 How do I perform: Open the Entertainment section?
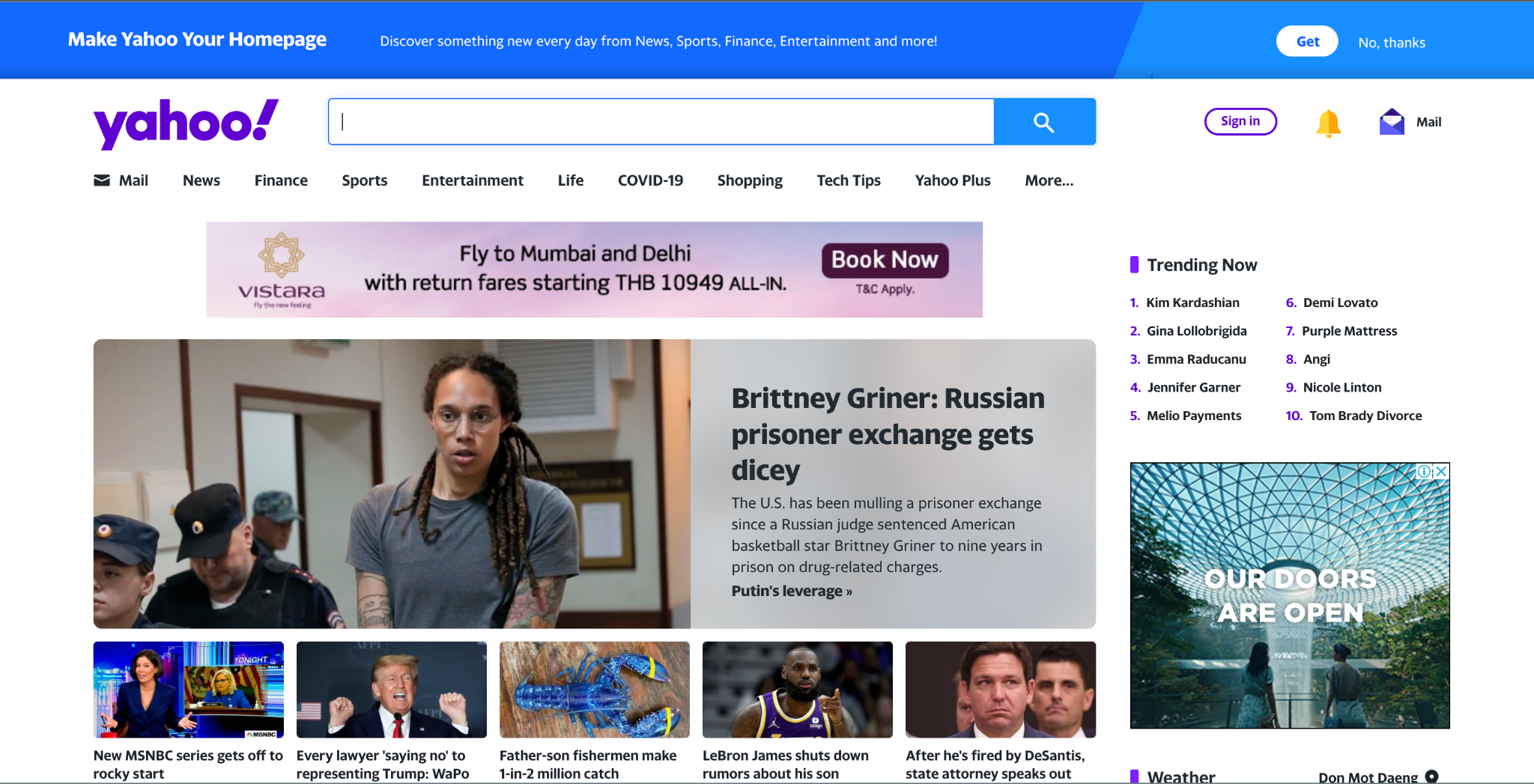click(x=473, y=180)
